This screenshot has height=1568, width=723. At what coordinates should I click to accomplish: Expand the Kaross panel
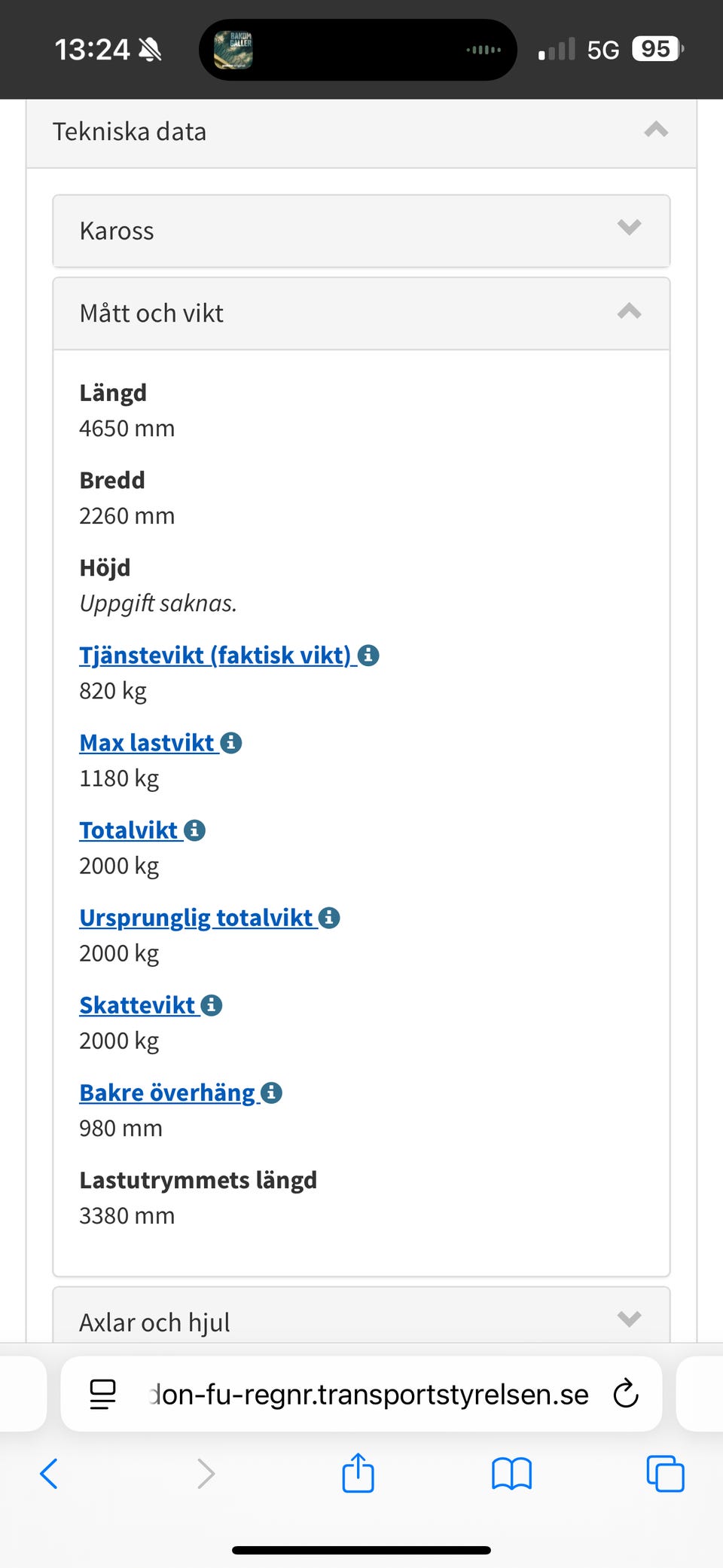click(x=629, y=228)
